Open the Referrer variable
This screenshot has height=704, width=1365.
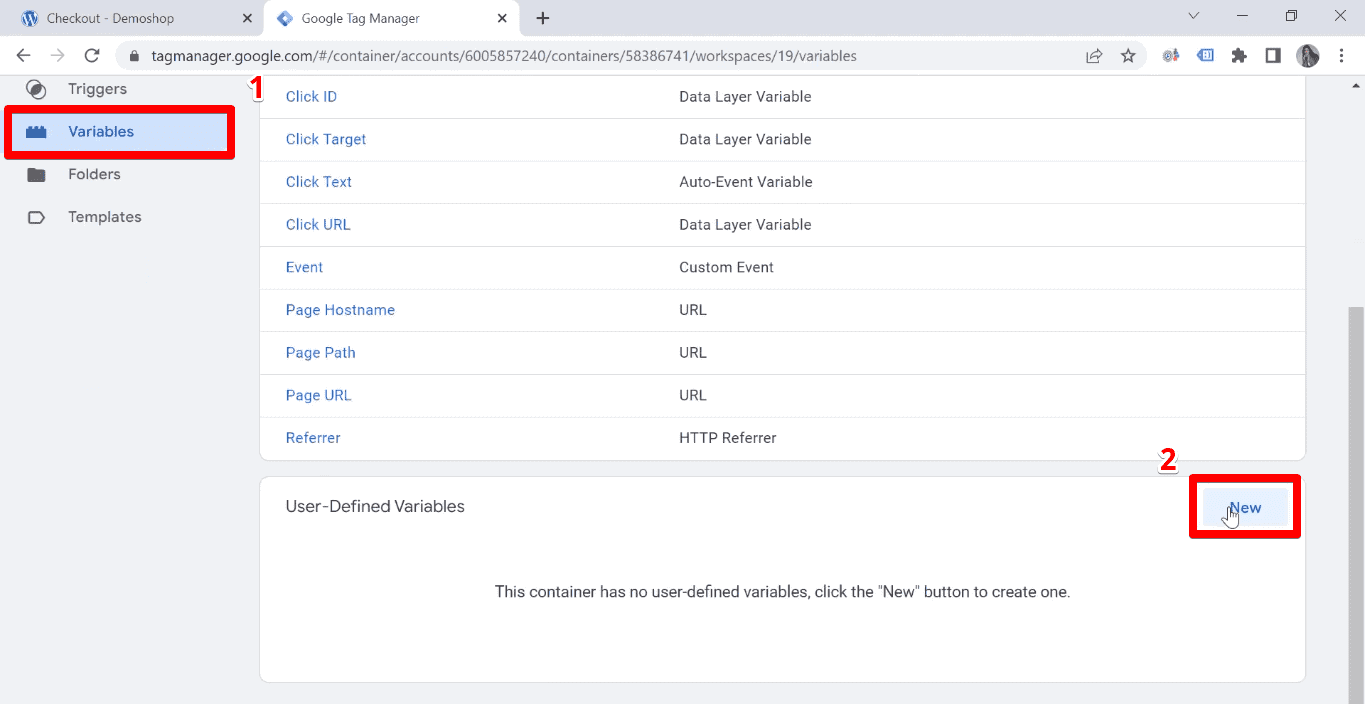point(313,438)
